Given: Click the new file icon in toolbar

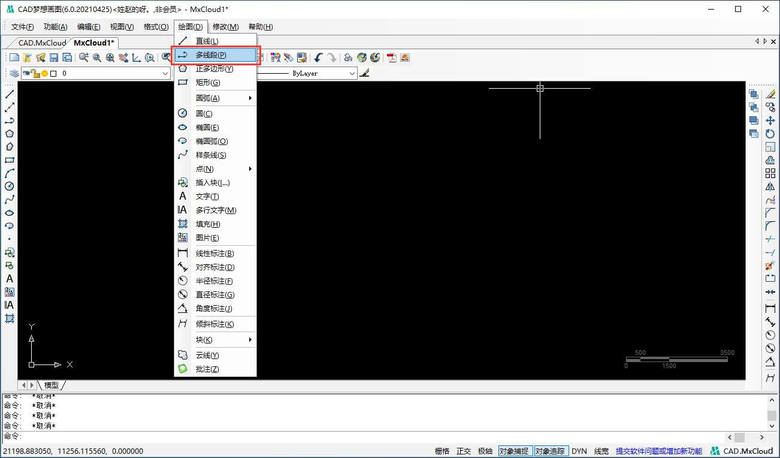Looking at the screenshot, I should coord(14,58).
